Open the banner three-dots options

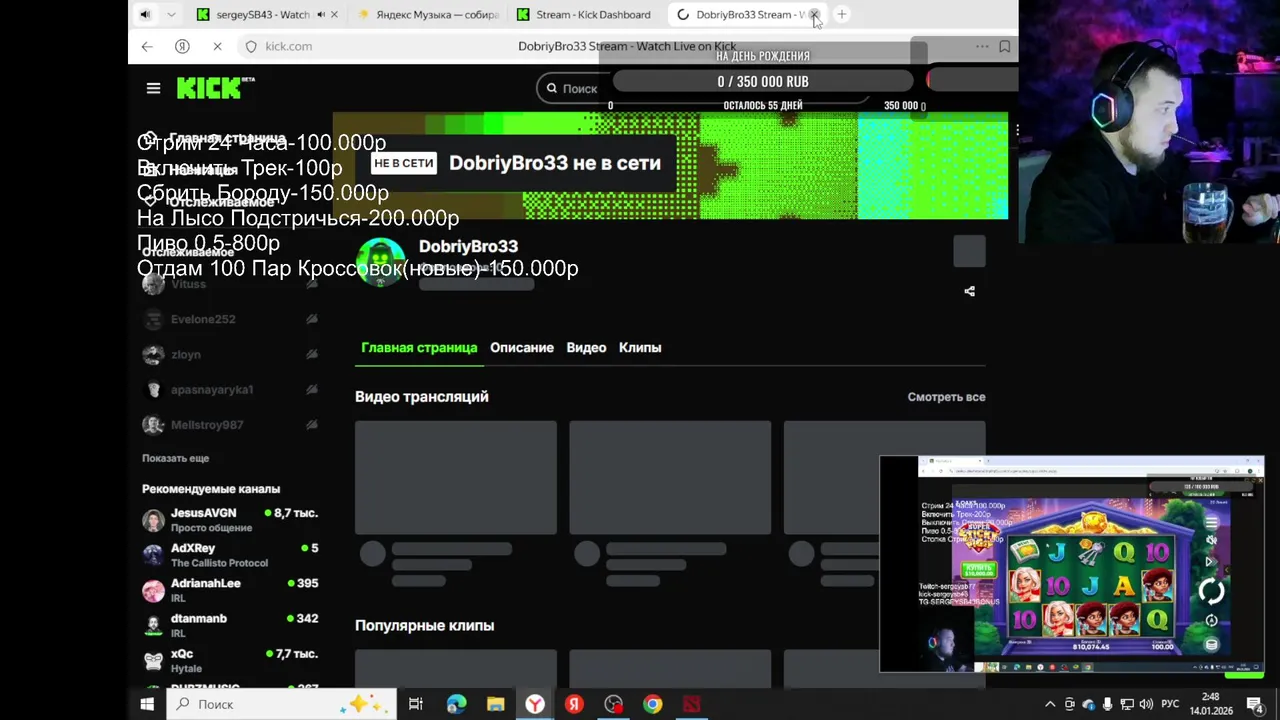(1016, 131)
